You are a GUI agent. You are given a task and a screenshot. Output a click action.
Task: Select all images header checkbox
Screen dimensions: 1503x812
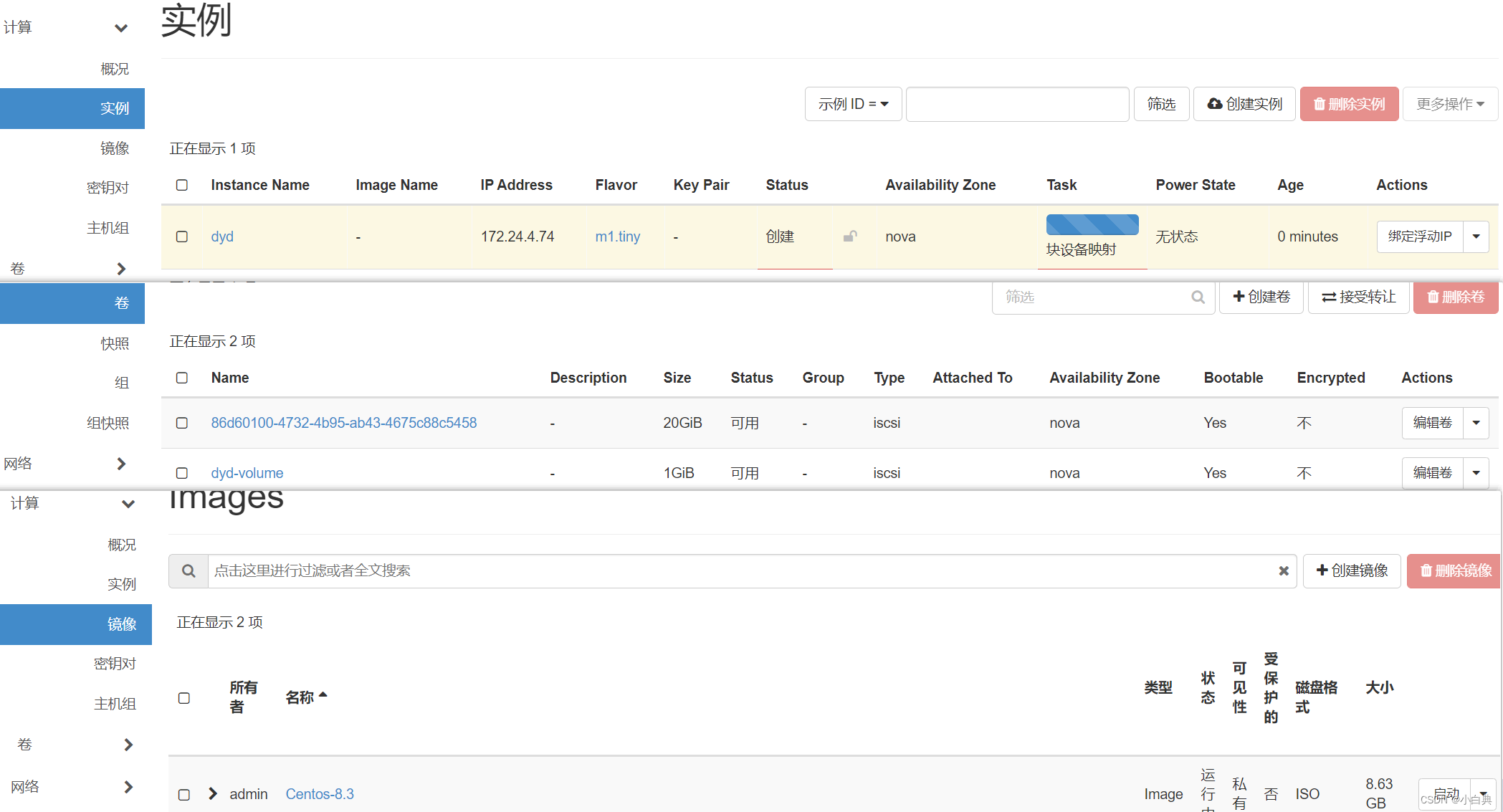coord(184,698)
